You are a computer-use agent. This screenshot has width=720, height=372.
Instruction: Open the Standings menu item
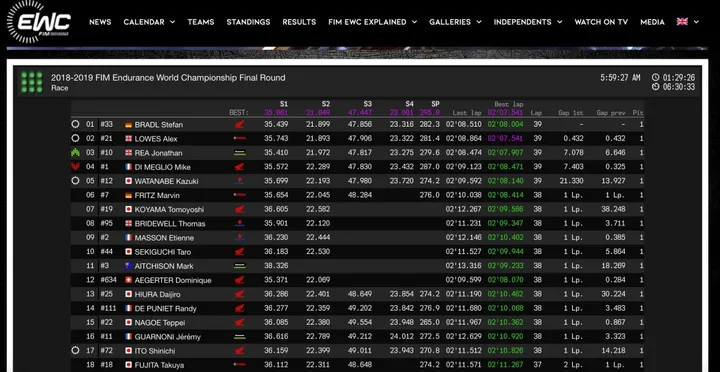[x=248, y=22]
